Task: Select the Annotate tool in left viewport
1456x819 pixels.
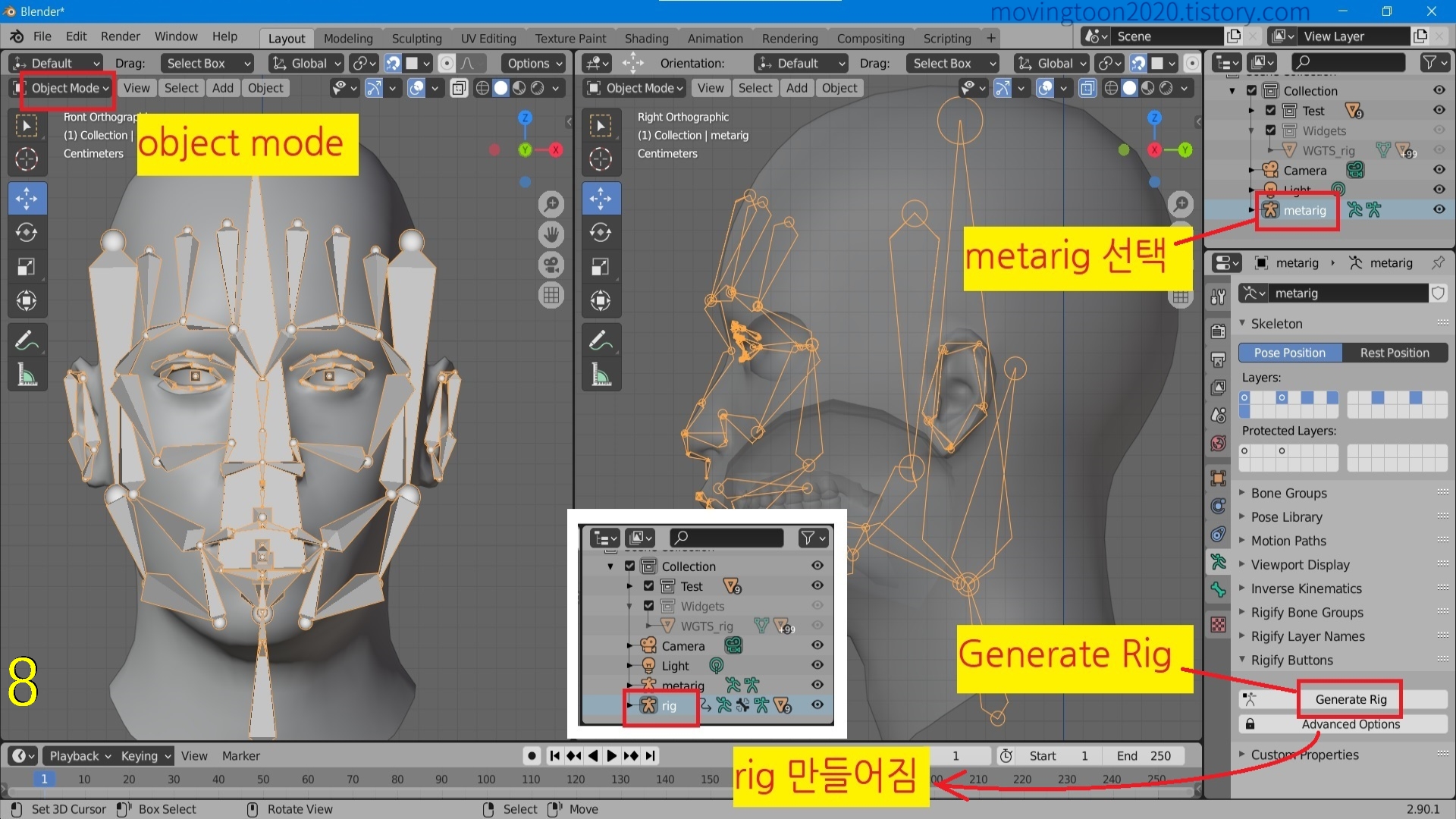Action: pyautogui.click(x=27, y=340)
